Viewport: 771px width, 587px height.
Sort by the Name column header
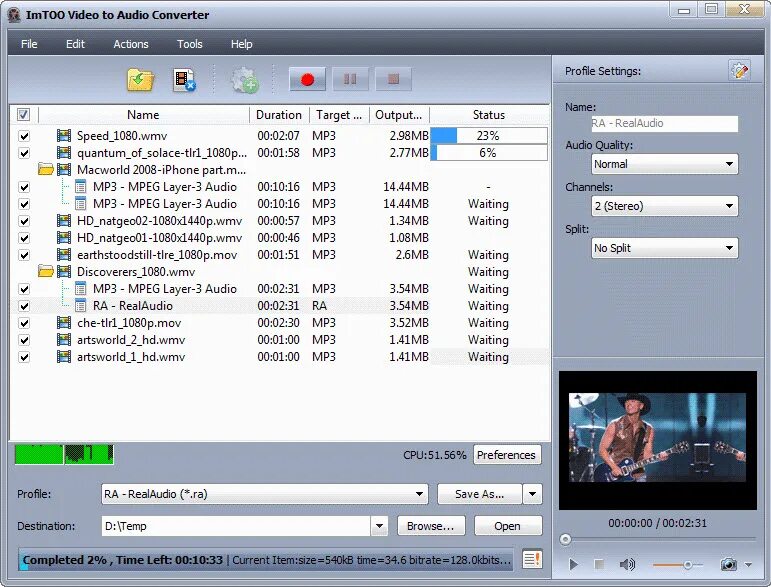143,115
